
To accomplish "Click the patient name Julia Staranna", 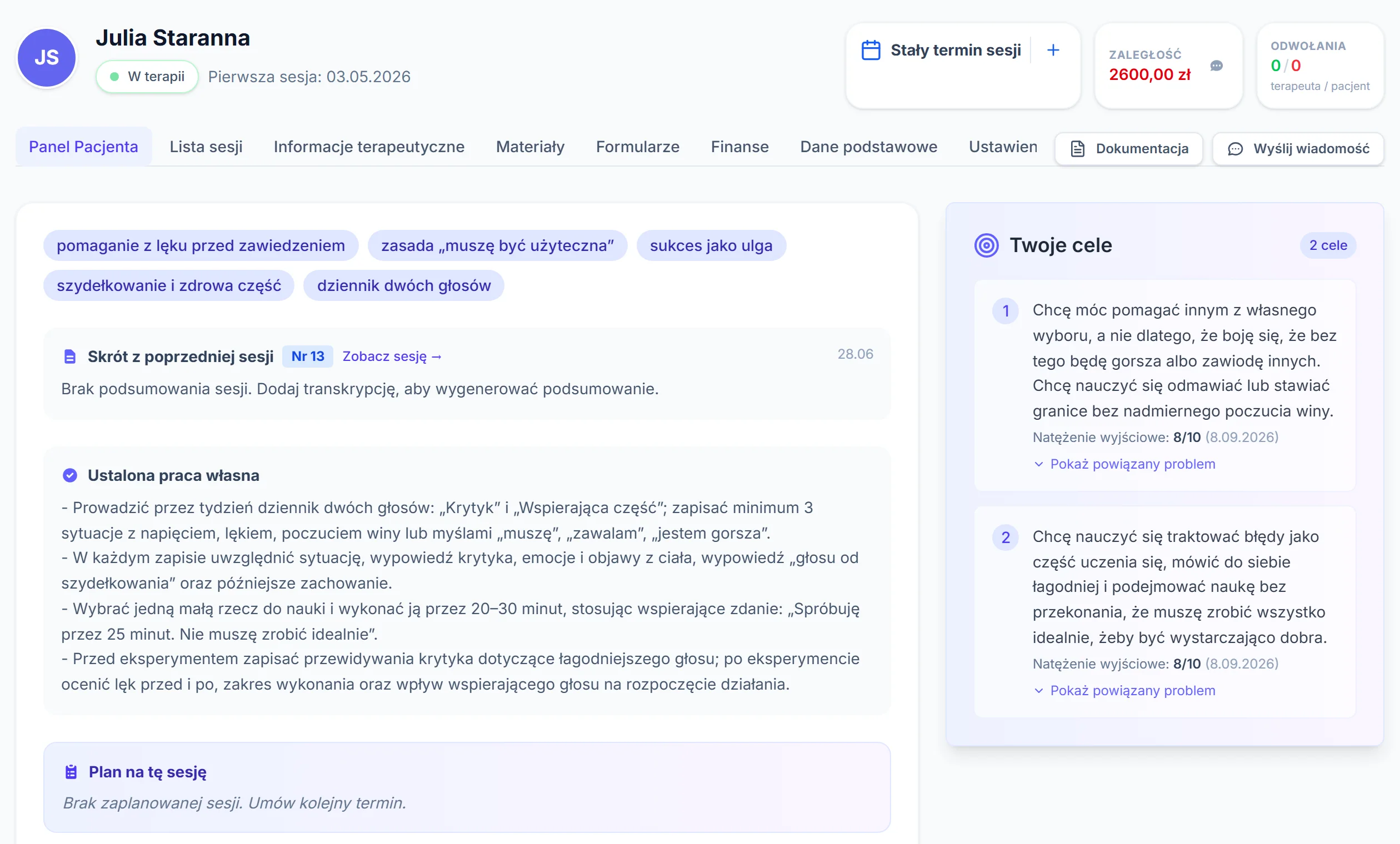I will tap(173, 38).
